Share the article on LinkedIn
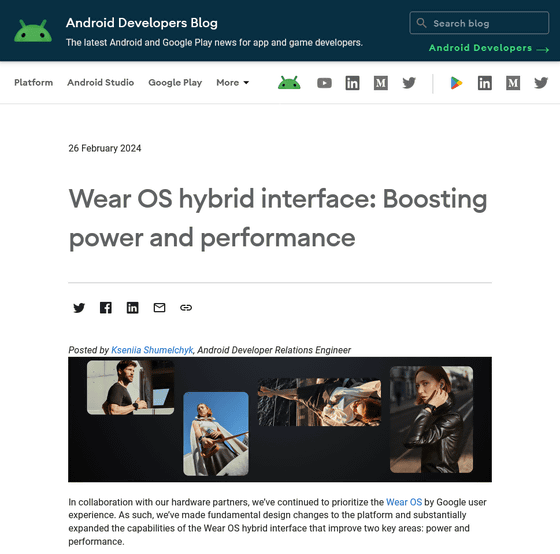Screen dimensions: 560x554 [x=132, y=308]
